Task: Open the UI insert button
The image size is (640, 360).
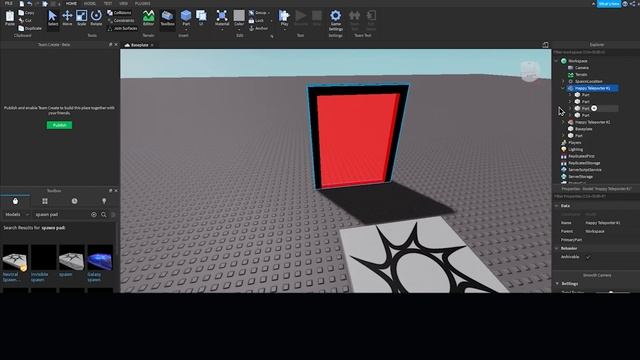Action: tap(201, 18)
